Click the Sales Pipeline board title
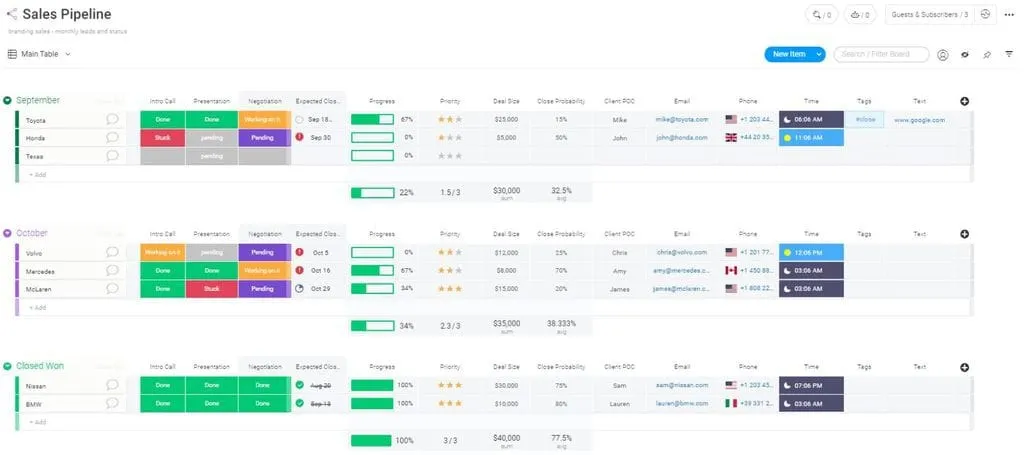1024x455 pixels. [67, 14]
